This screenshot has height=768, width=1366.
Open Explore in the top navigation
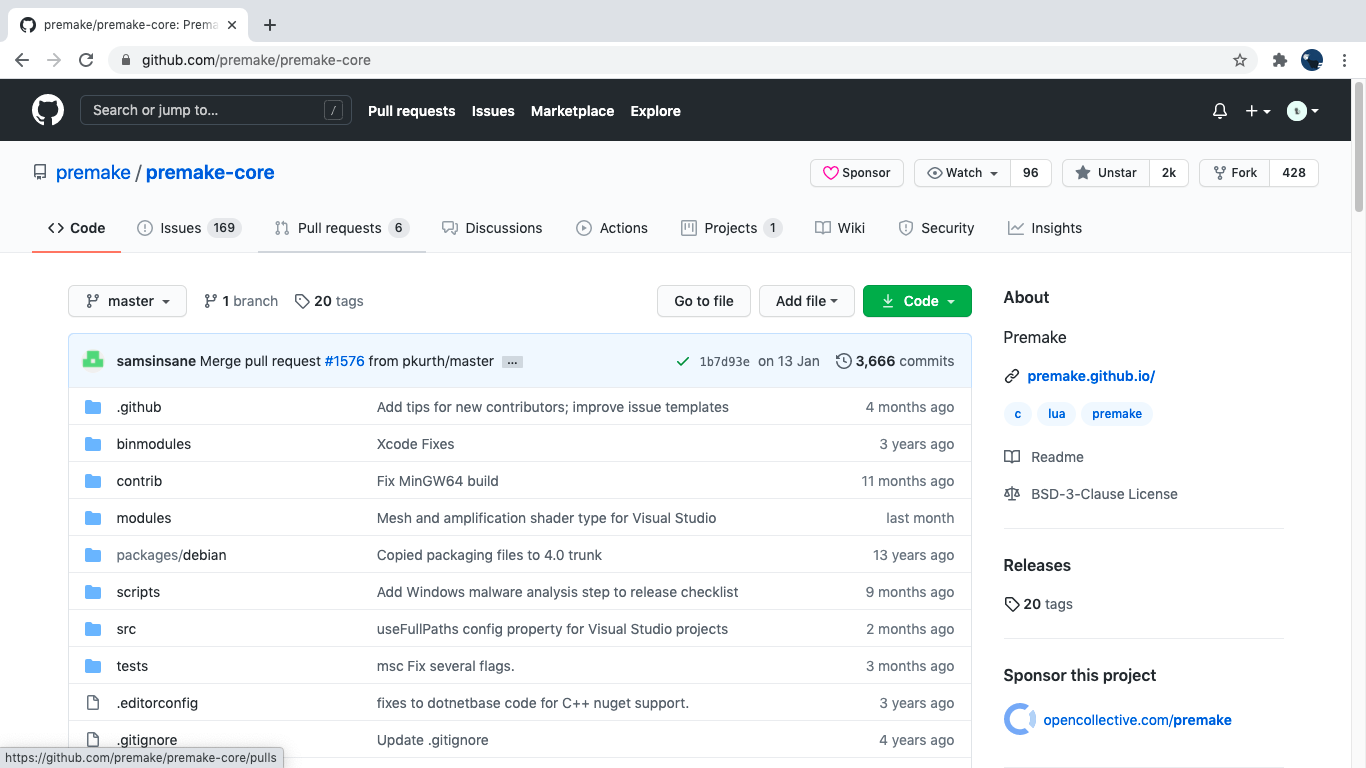[656, 111]
